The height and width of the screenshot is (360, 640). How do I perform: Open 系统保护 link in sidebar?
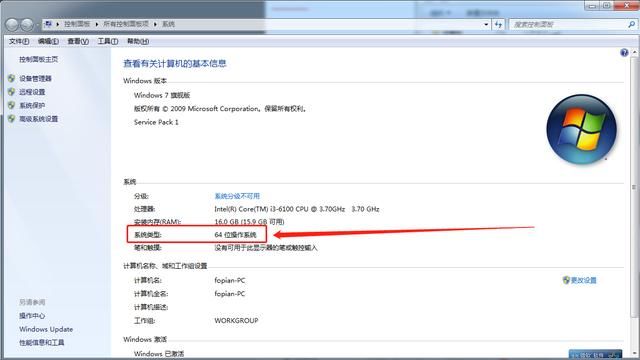tap(32, 105)
